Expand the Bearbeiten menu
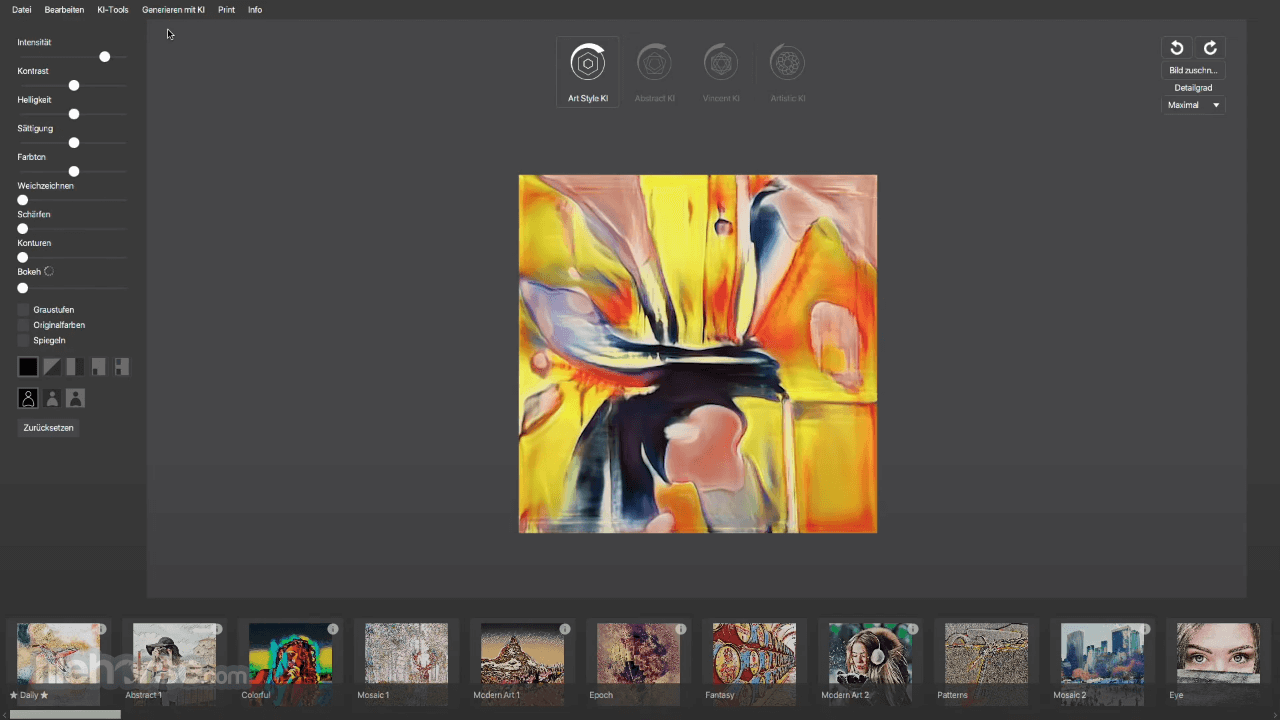Viewport: 1280px width, 720px height. click(64, 10)
